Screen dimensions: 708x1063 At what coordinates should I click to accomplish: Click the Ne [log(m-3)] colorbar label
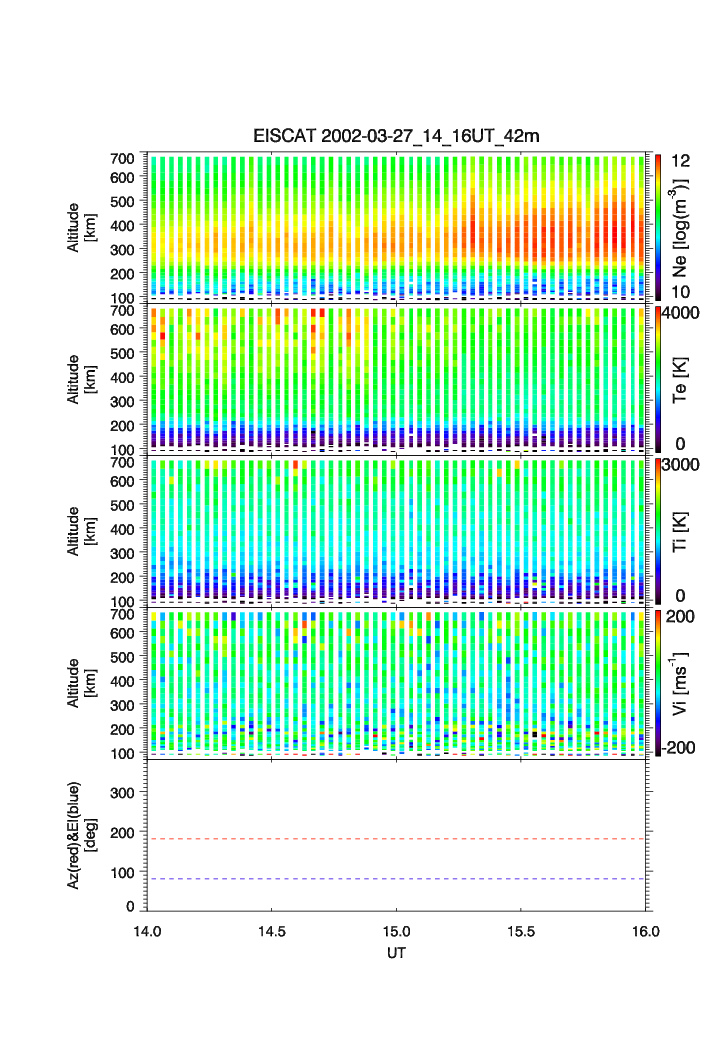click(685, 228)
